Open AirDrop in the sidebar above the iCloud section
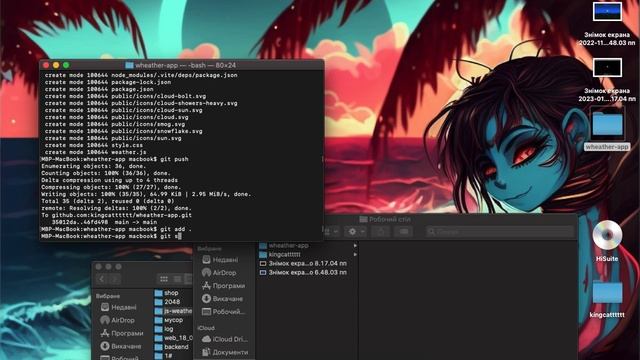The width and height of the screenshot is (640, 360). click(224, 273)
